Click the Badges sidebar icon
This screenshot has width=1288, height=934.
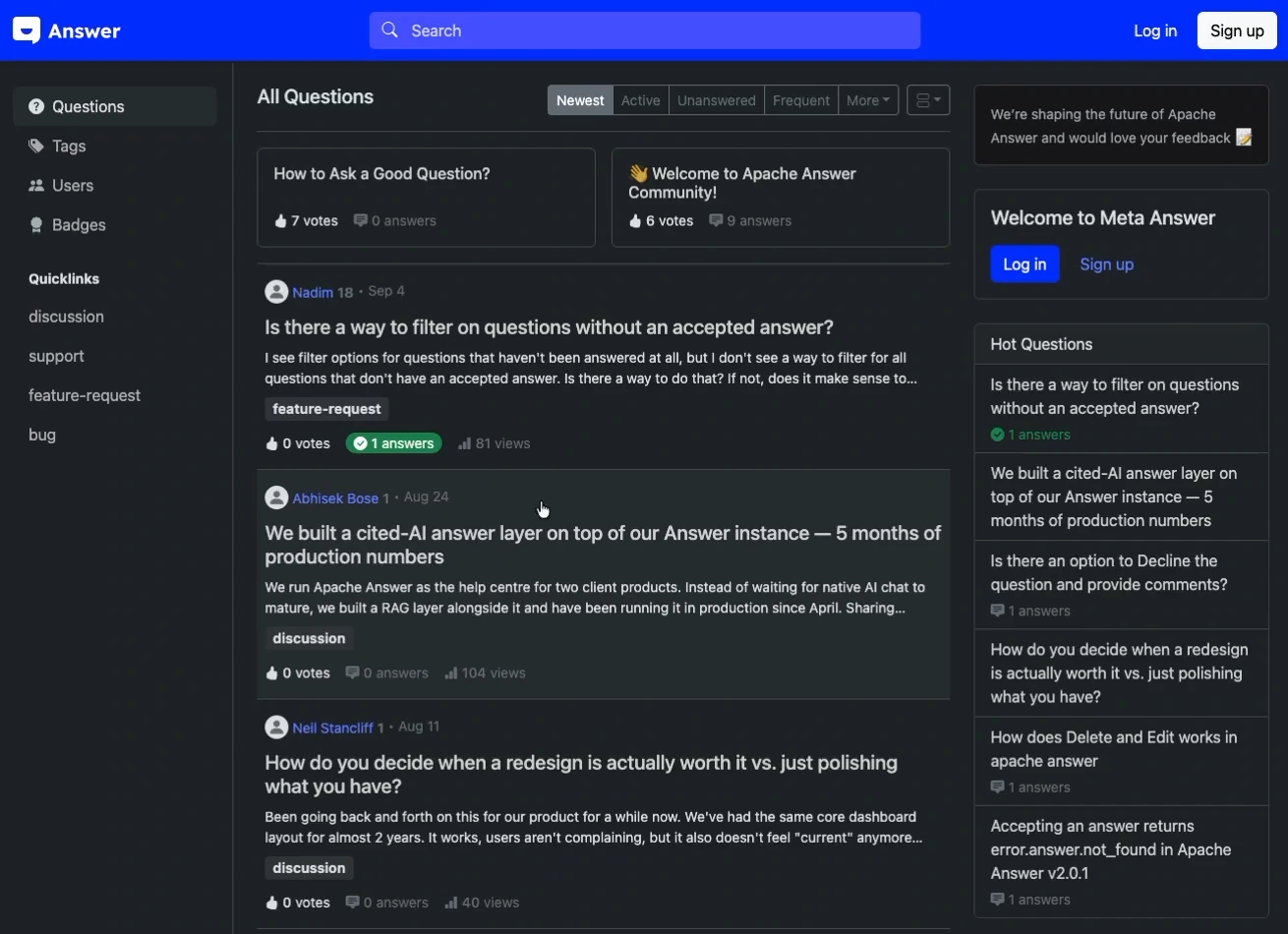pyautogui.click(x=36, y=224)
